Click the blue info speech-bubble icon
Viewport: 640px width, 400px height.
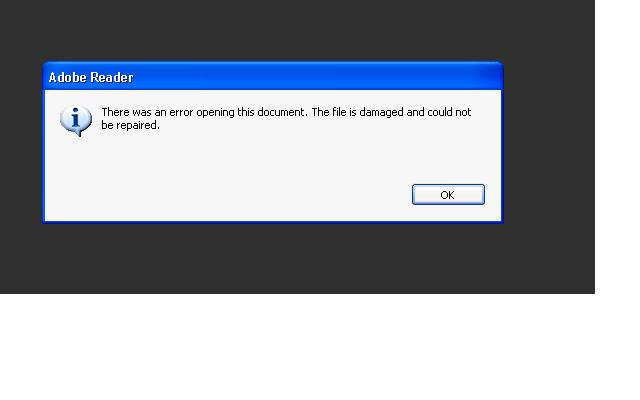tap(76, 120)
